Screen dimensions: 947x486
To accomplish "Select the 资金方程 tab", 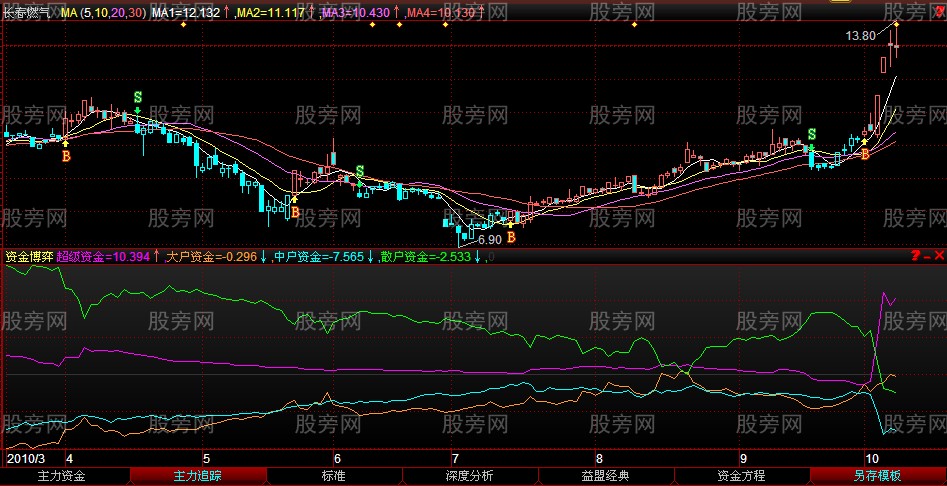I will [x=741, y=477].
